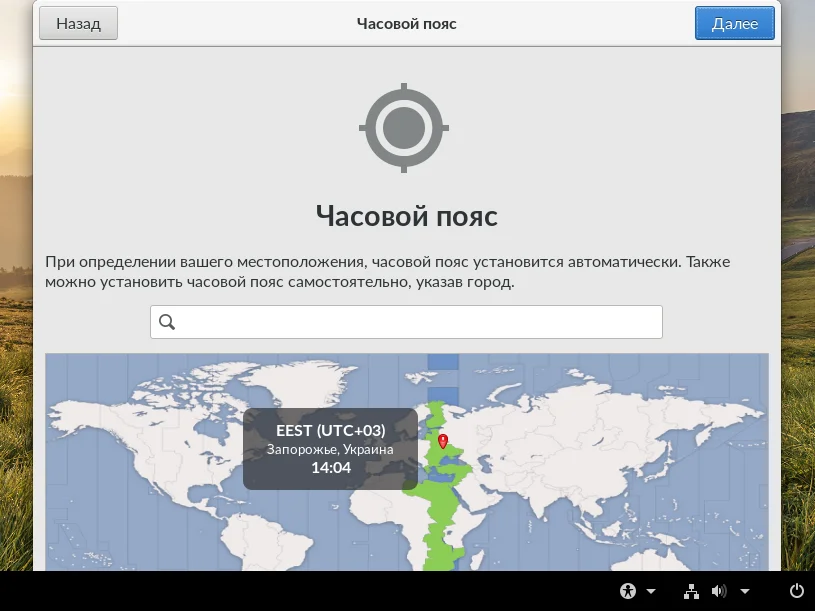Image resolution: width=815 pixels, height=611 pixels.
Task: Open the wired network status icon
Action: tap(691, 591)
